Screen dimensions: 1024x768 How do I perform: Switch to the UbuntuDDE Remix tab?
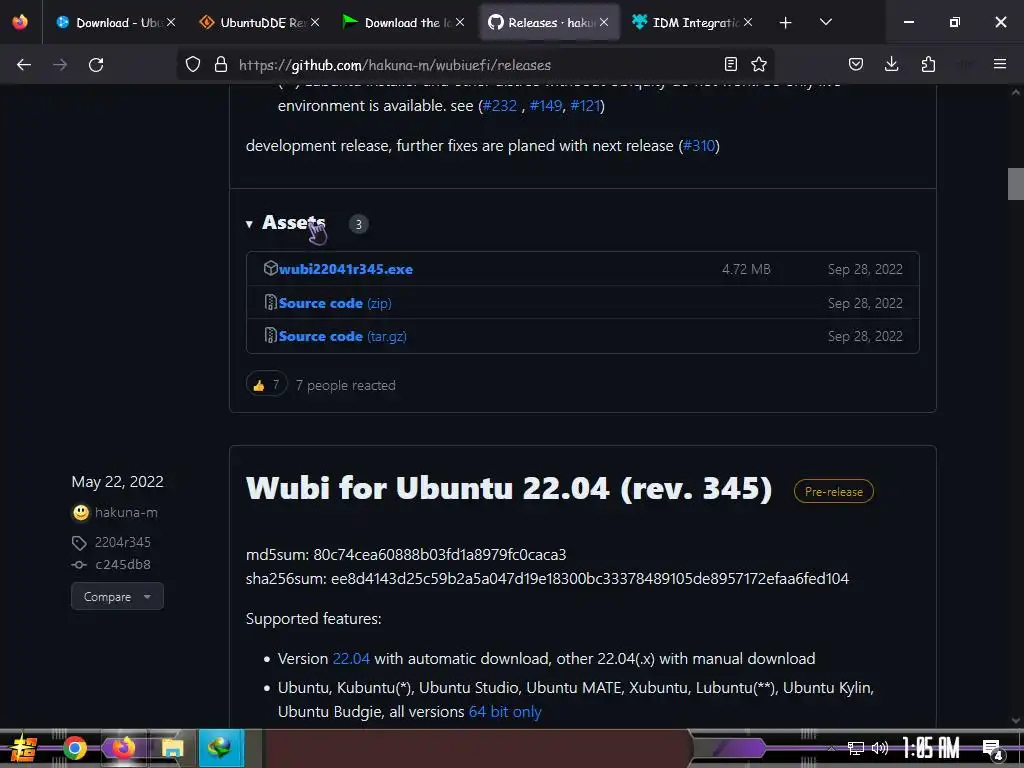[259, 22]
